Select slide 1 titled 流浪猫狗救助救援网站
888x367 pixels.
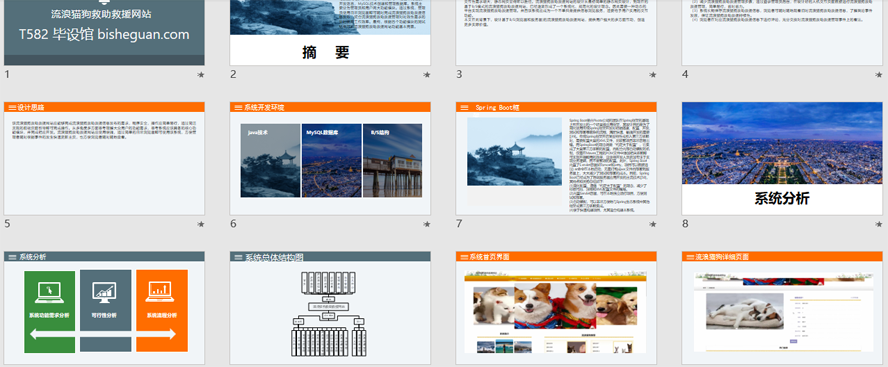coord(104,32)
